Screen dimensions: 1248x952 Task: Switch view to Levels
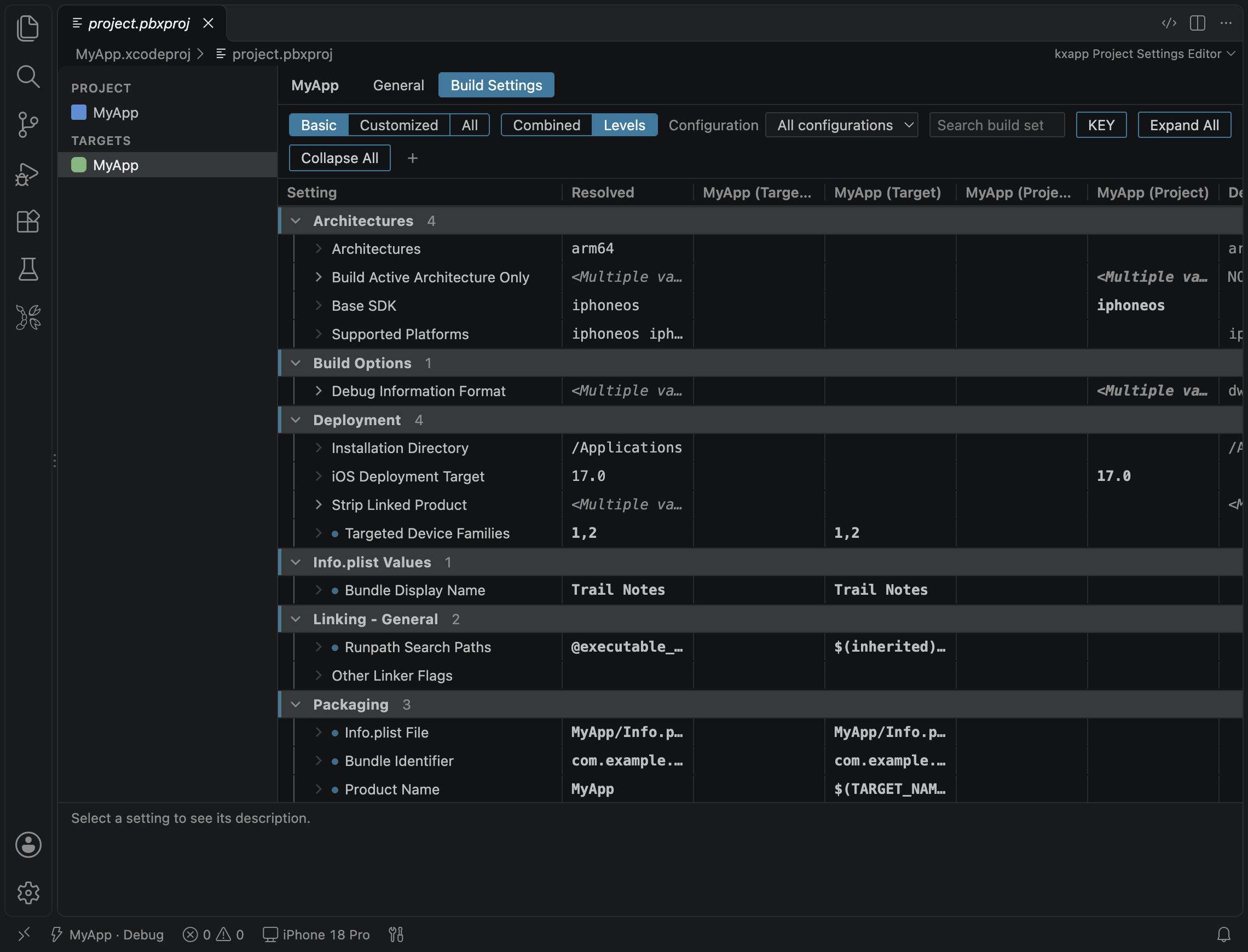pyautogui.click(x=624, y=125)
